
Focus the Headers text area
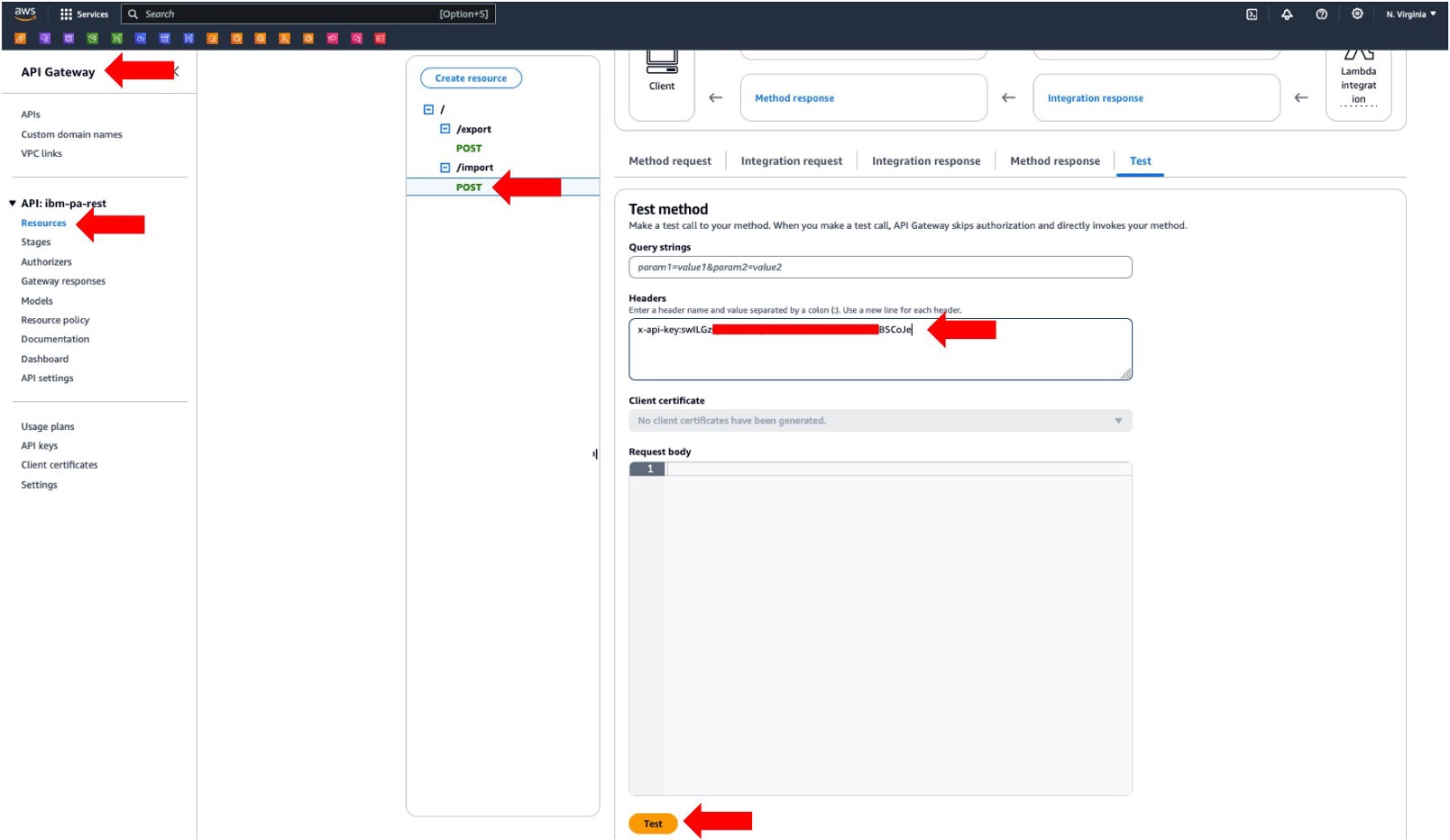(x=880, y=349)
